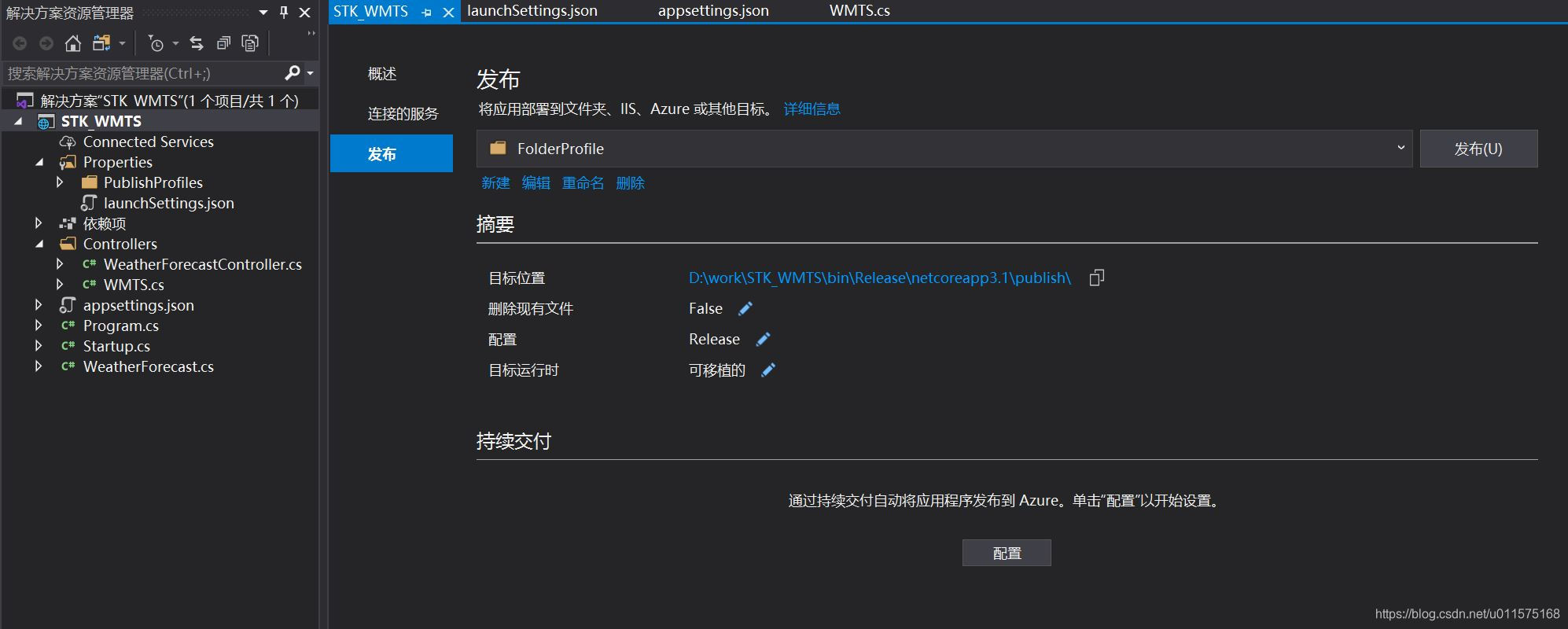Click the 编辑 edit profile link
This screenshot has width=1568, height=629.
[x=536, y=183]
